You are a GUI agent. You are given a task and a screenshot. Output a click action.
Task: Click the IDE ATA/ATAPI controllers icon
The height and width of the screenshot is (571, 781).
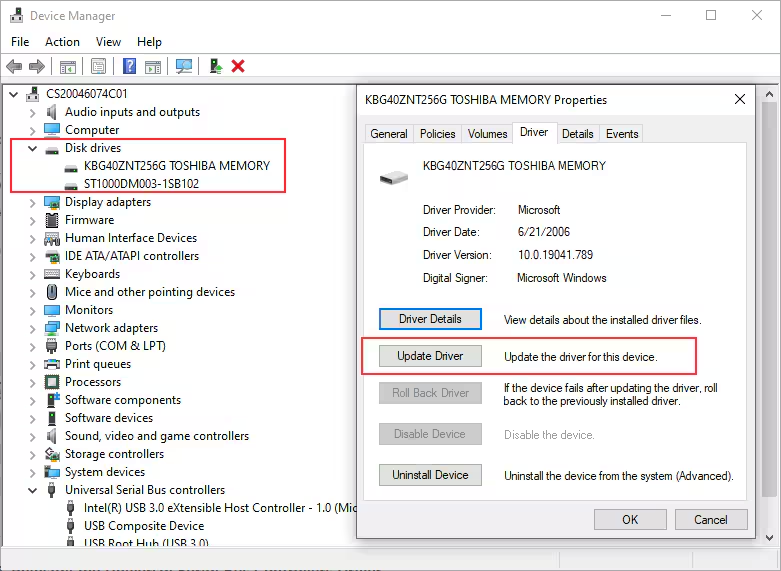(52, 256)
